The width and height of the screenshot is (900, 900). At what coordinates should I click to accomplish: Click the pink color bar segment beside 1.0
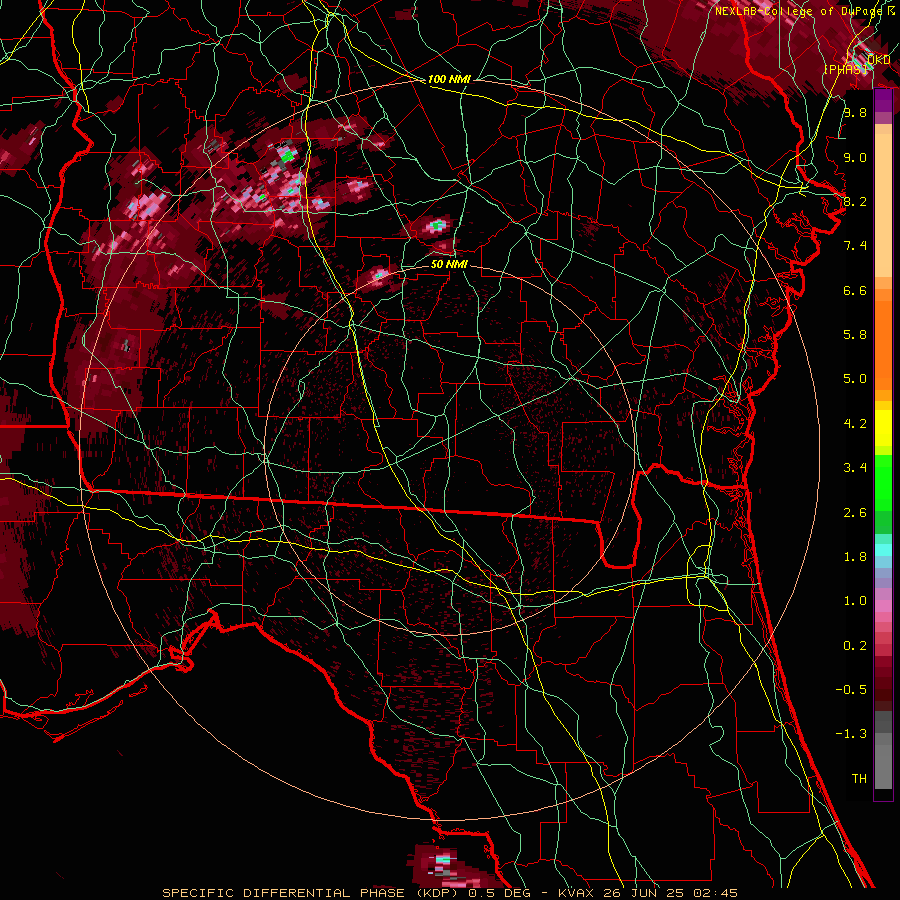883,606
